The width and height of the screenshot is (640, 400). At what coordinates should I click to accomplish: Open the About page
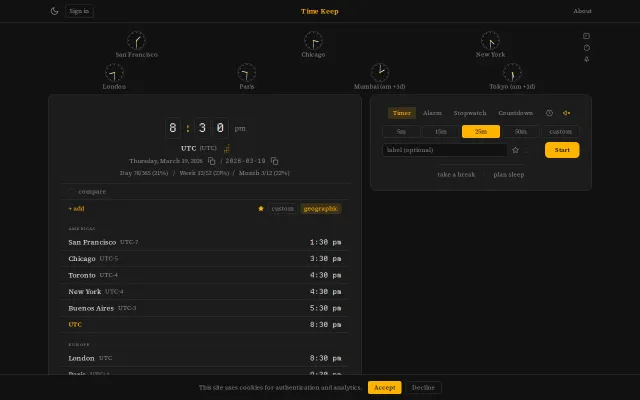[582, 11]
